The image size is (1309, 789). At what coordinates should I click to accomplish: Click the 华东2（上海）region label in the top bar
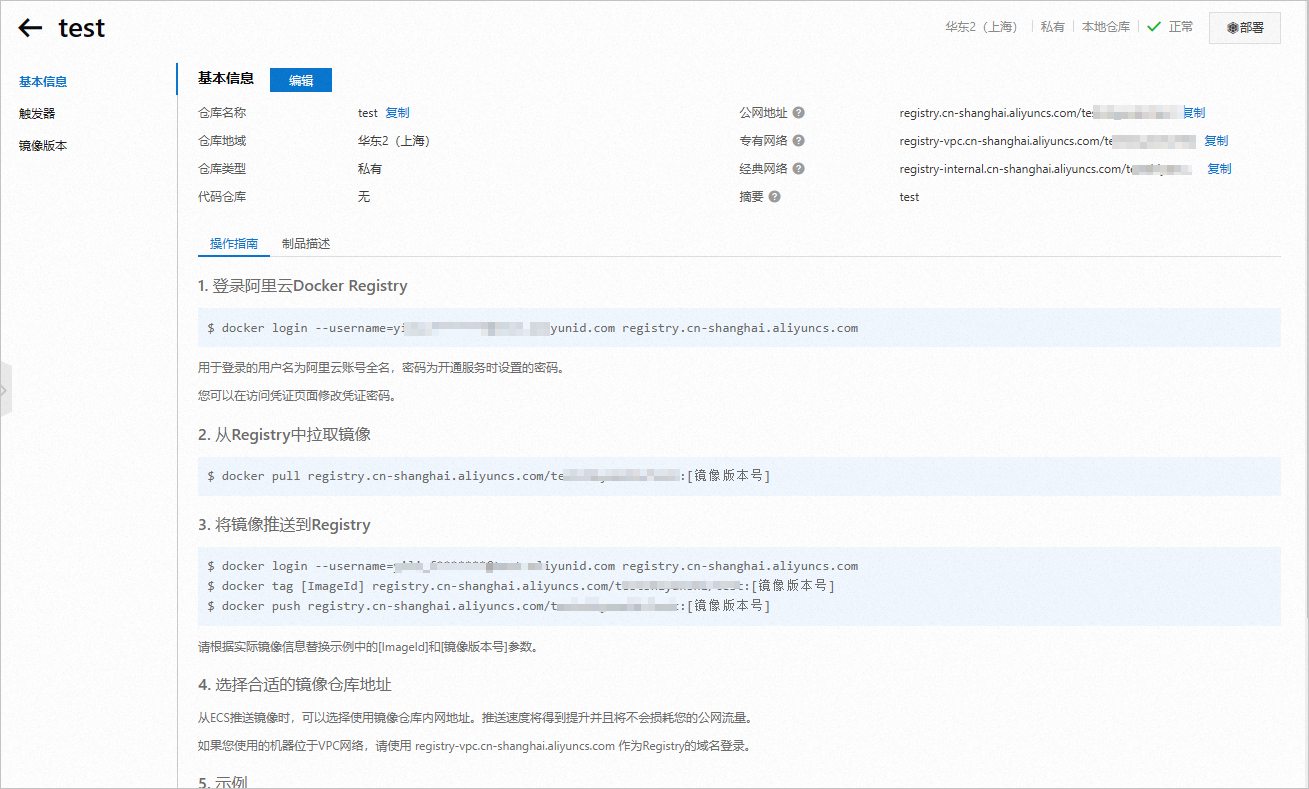(981, 27)
